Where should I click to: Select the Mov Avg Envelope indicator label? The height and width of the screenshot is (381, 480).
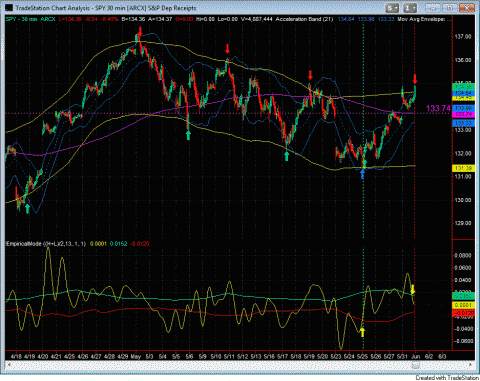click(421, 19)
